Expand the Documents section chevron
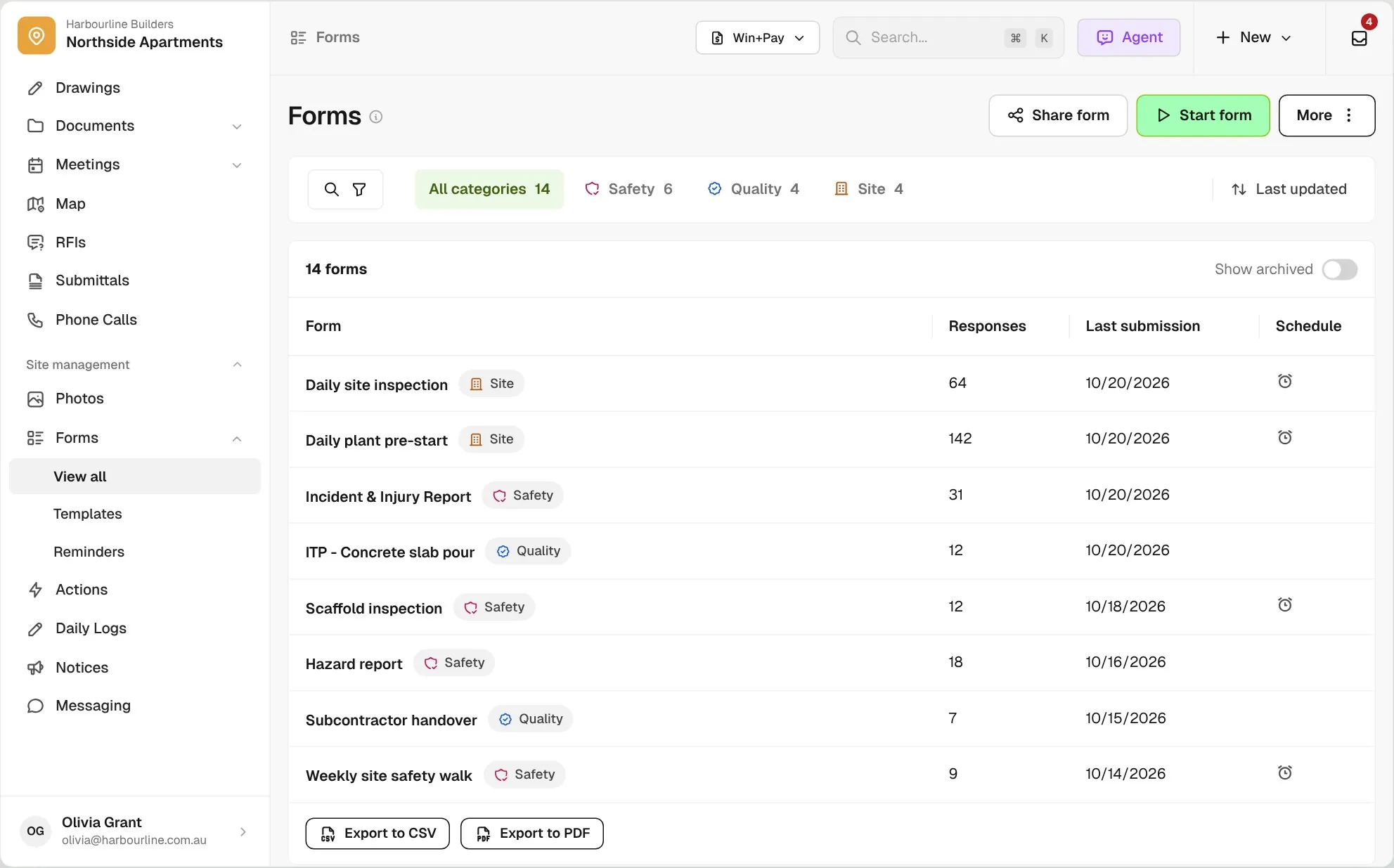 pos(237,127)
